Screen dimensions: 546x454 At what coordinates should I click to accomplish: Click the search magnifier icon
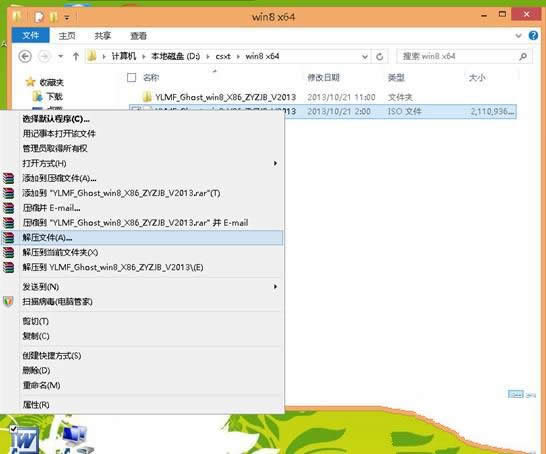[523, 56]
